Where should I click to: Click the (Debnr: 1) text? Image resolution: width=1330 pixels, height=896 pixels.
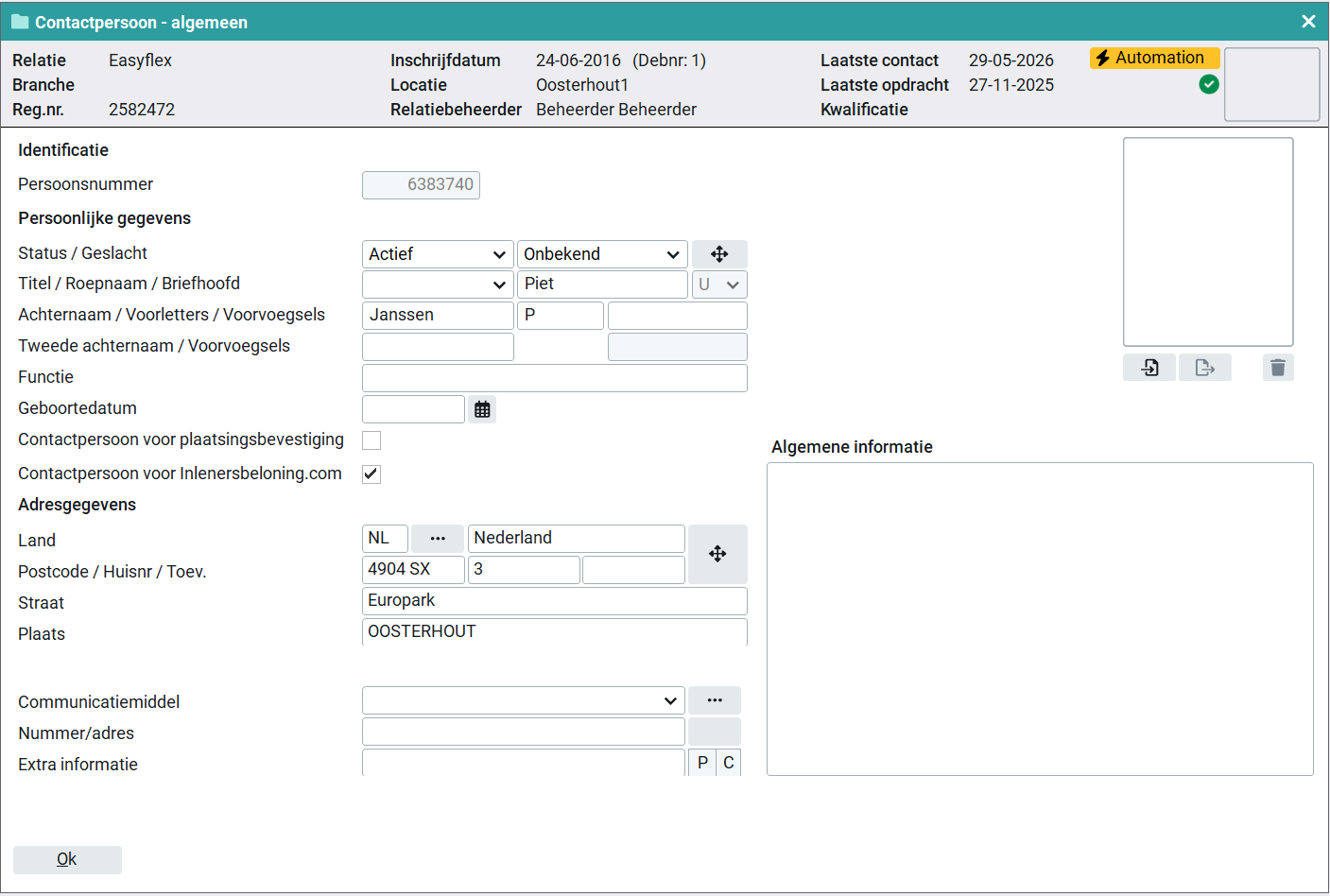click(669, 60)
